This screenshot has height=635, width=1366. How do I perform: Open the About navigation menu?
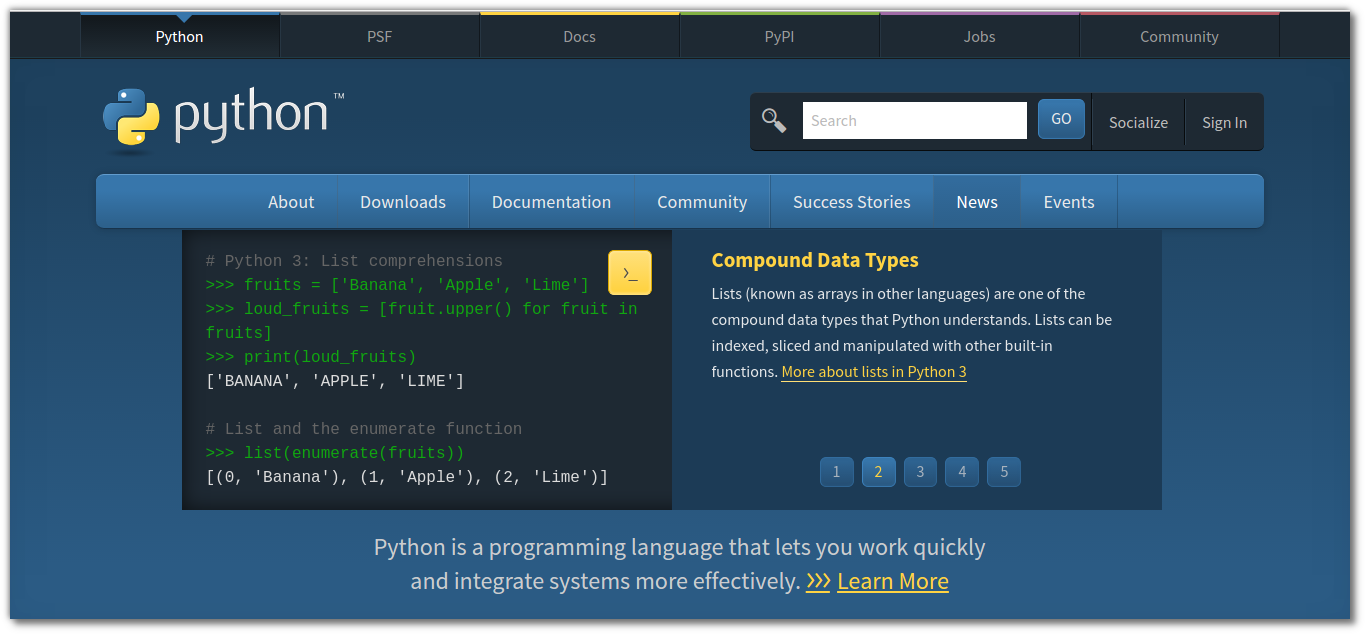pyautogui.click(x=291, y=202)
